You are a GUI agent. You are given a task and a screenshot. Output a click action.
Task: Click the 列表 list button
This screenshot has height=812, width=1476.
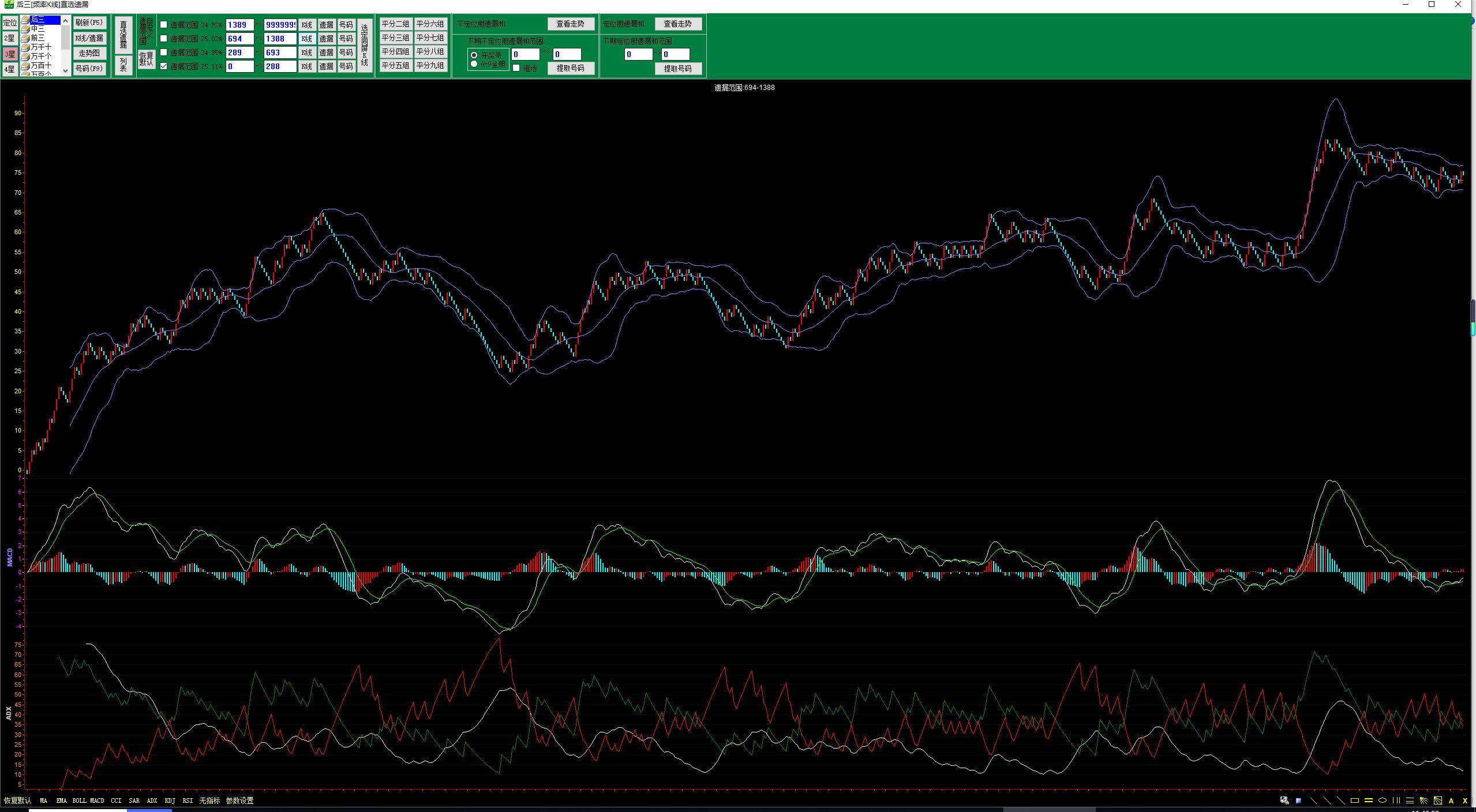(123, 65)
